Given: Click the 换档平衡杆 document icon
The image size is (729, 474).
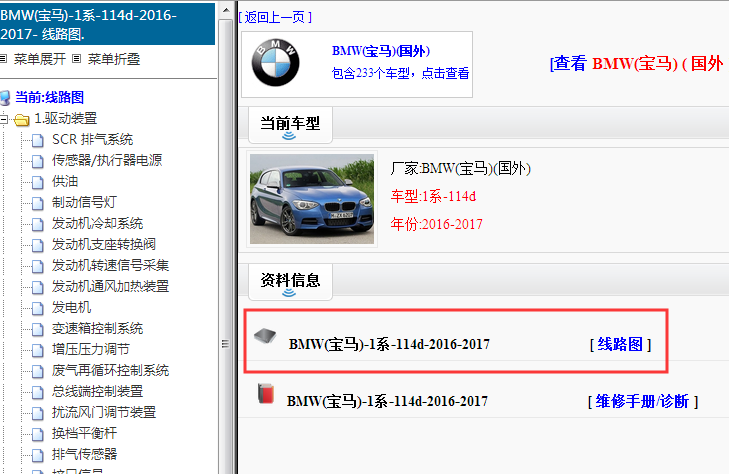Looking at the screenshot, I should [x=38, y=434].
